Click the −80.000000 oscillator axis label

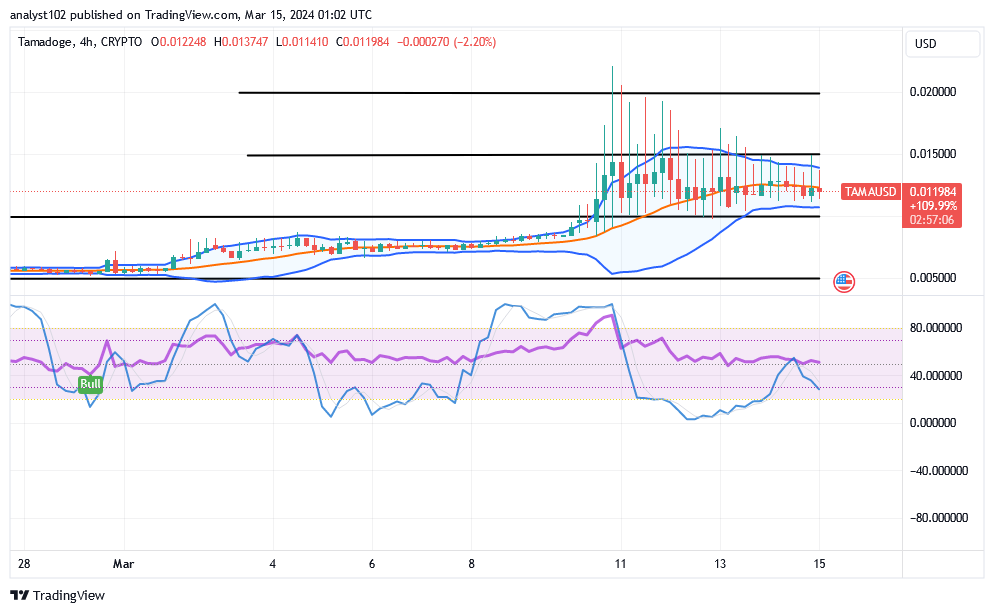(x=939, y=518)
